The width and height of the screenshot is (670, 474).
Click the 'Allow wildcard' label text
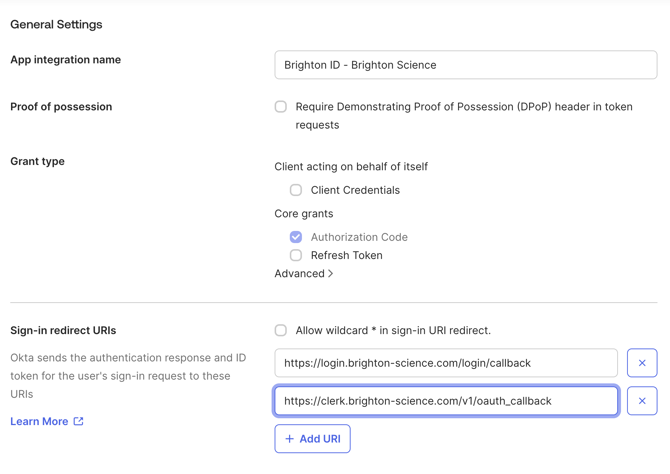[393, 330]
